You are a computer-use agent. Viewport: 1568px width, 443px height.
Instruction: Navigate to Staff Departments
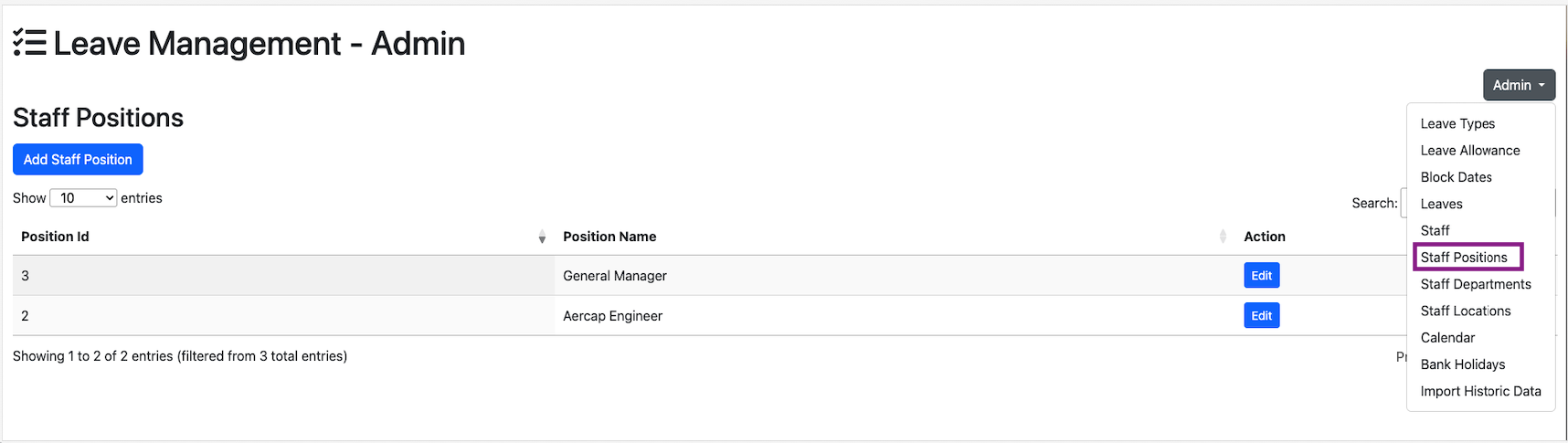click(1475, 284)
